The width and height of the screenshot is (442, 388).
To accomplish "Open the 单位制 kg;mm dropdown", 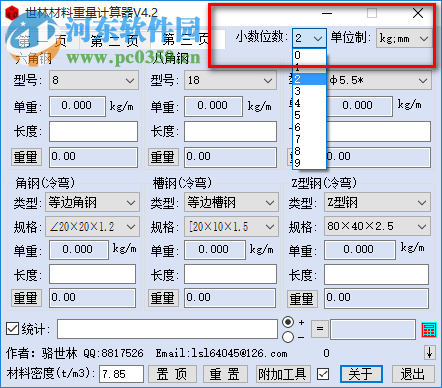I will [x=404, y=39].
